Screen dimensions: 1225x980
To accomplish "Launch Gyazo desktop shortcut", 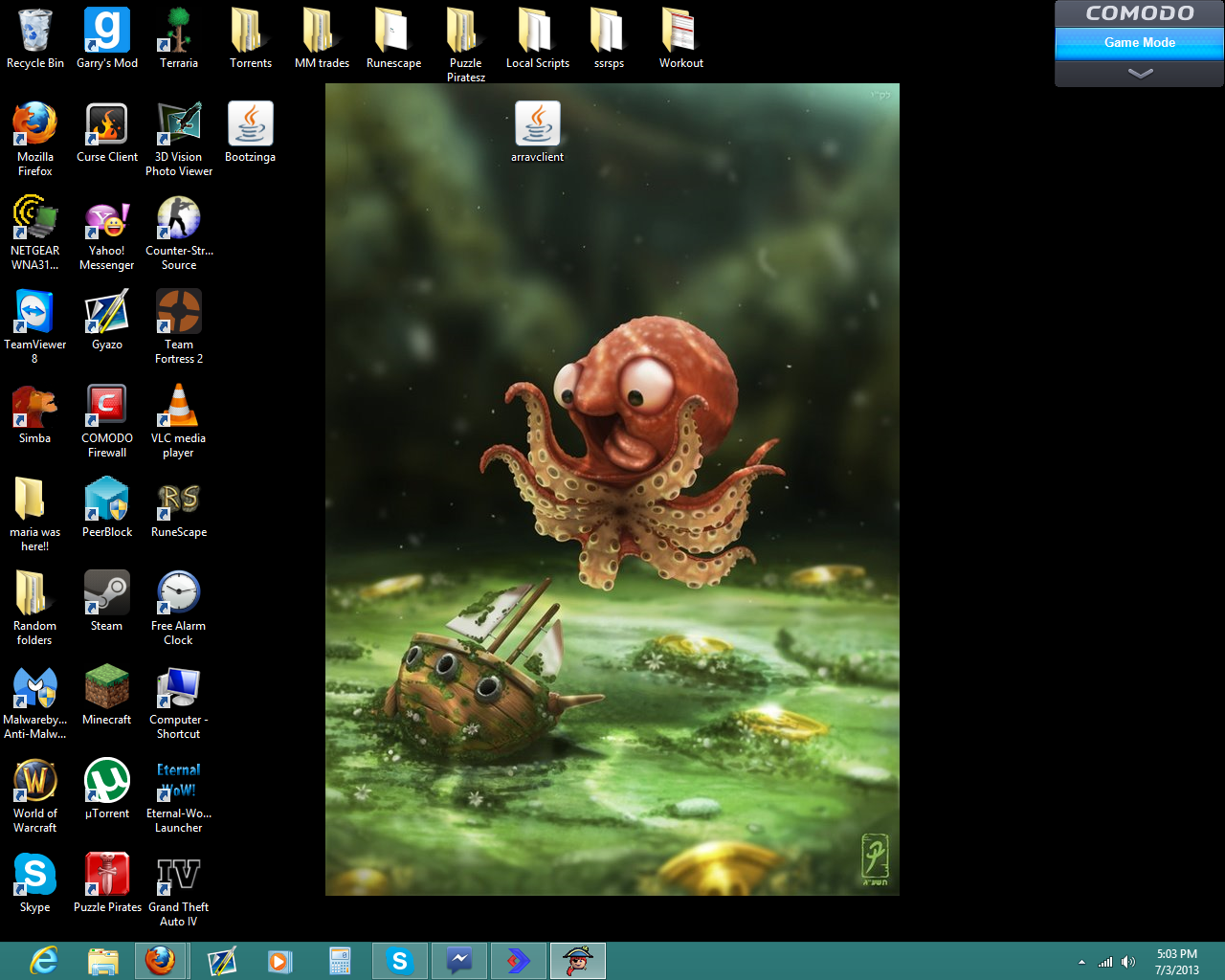I will click(107, 320).
